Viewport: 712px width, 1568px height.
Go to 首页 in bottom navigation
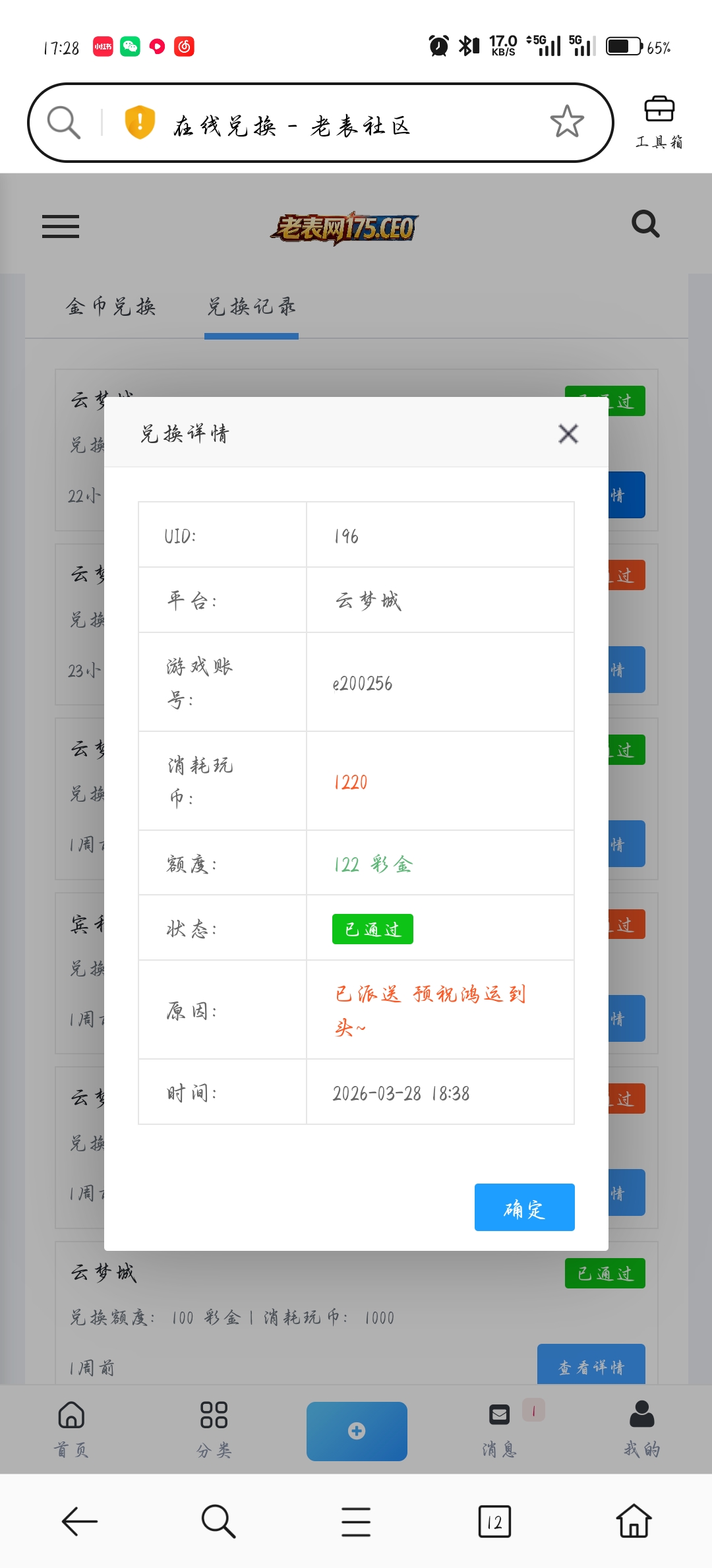pyautogui.click(x=71, y=1429)
